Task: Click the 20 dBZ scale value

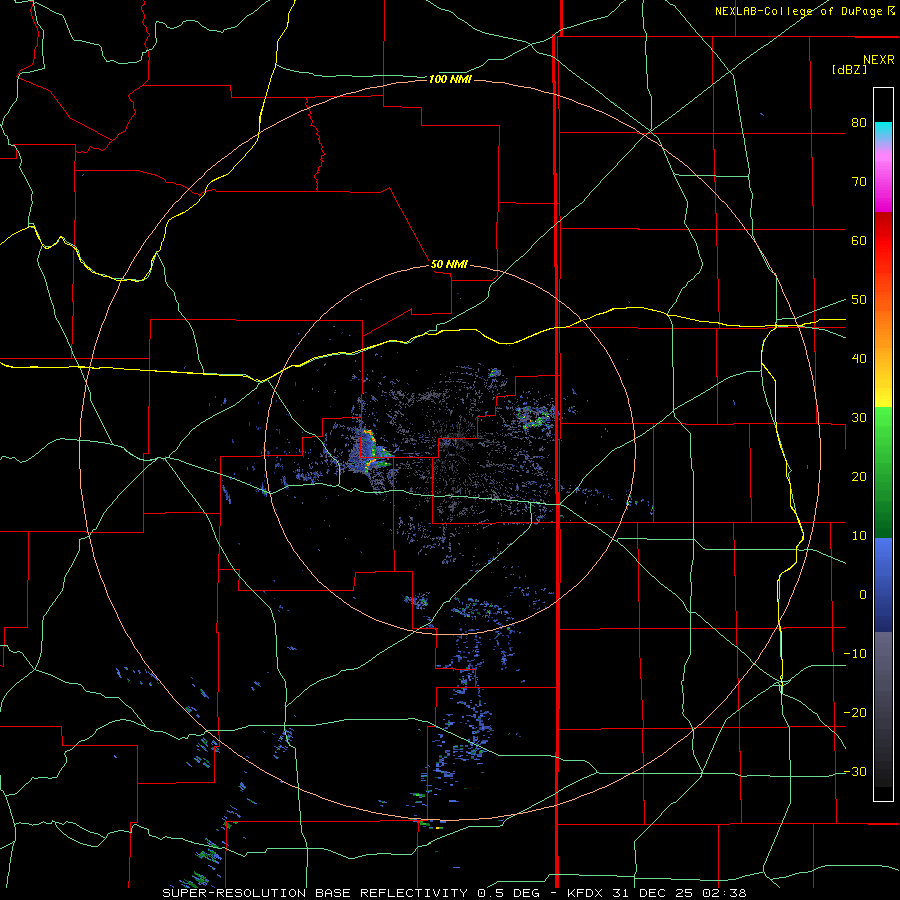Action: 859,477
